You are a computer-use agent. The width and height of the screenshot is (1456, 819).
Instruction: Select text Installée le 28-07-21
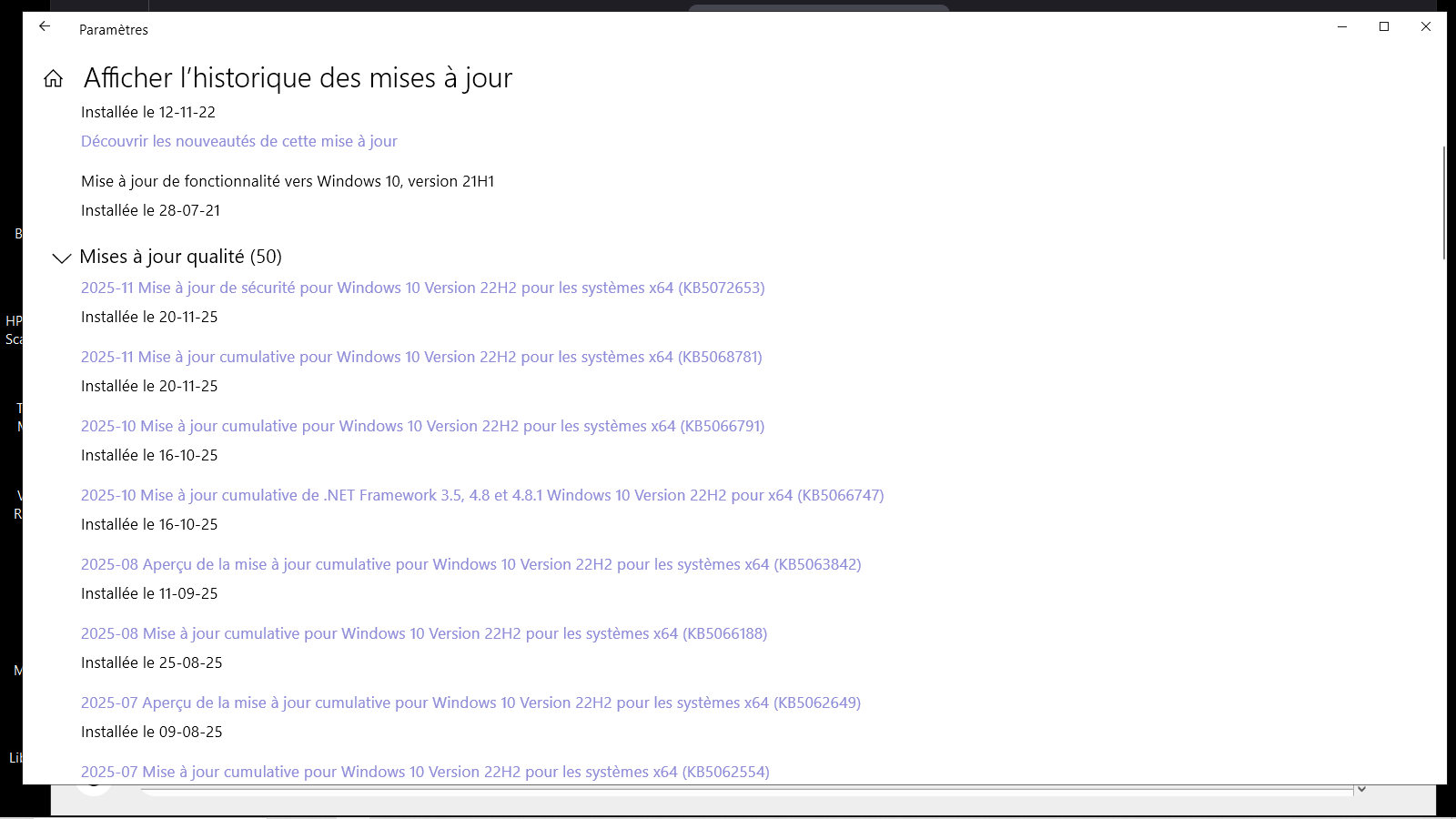(150, 210)
